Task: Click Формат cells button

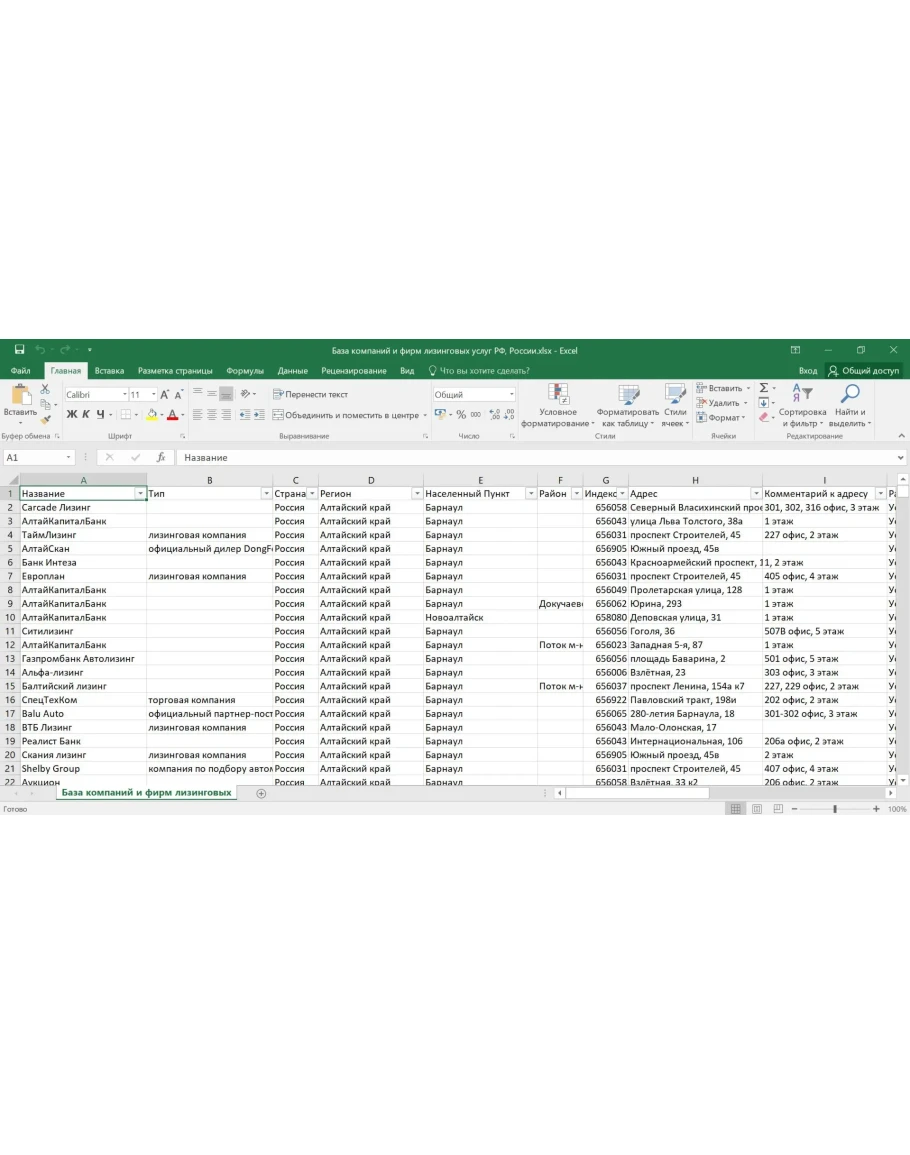Action: 721,418
